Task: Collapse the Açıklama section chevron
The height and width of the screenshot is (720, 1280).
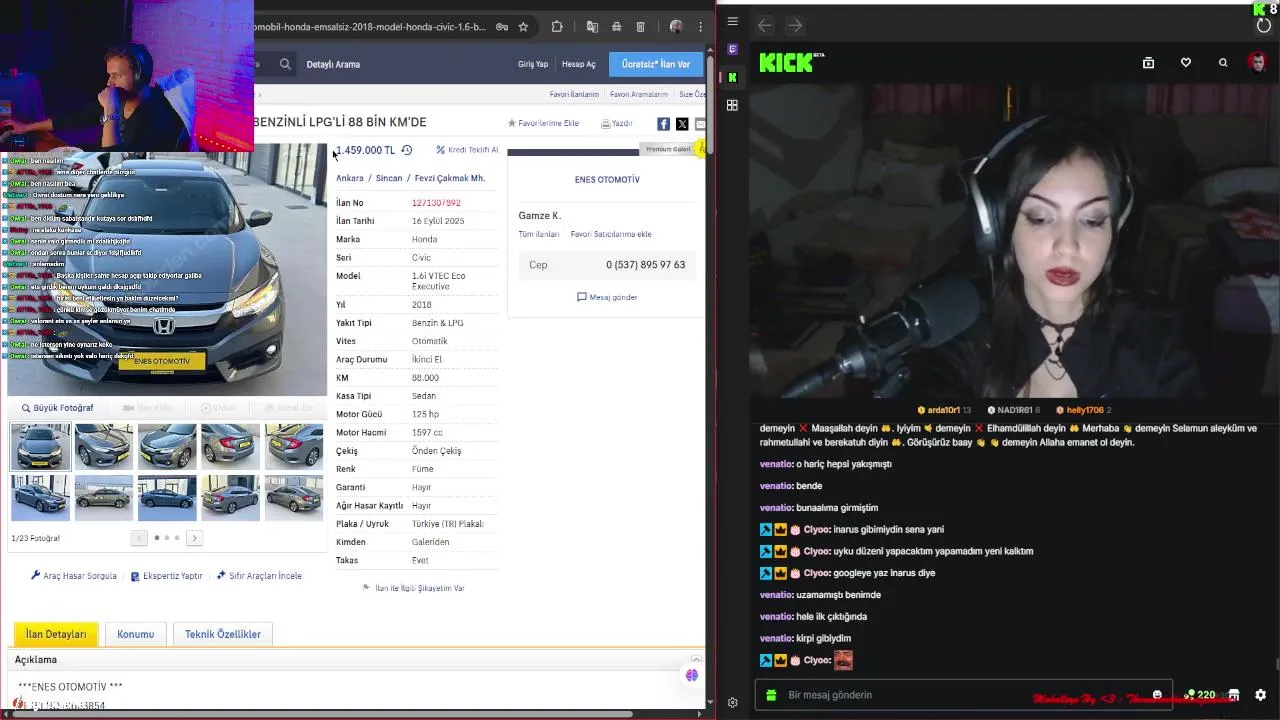Action: 696,660
